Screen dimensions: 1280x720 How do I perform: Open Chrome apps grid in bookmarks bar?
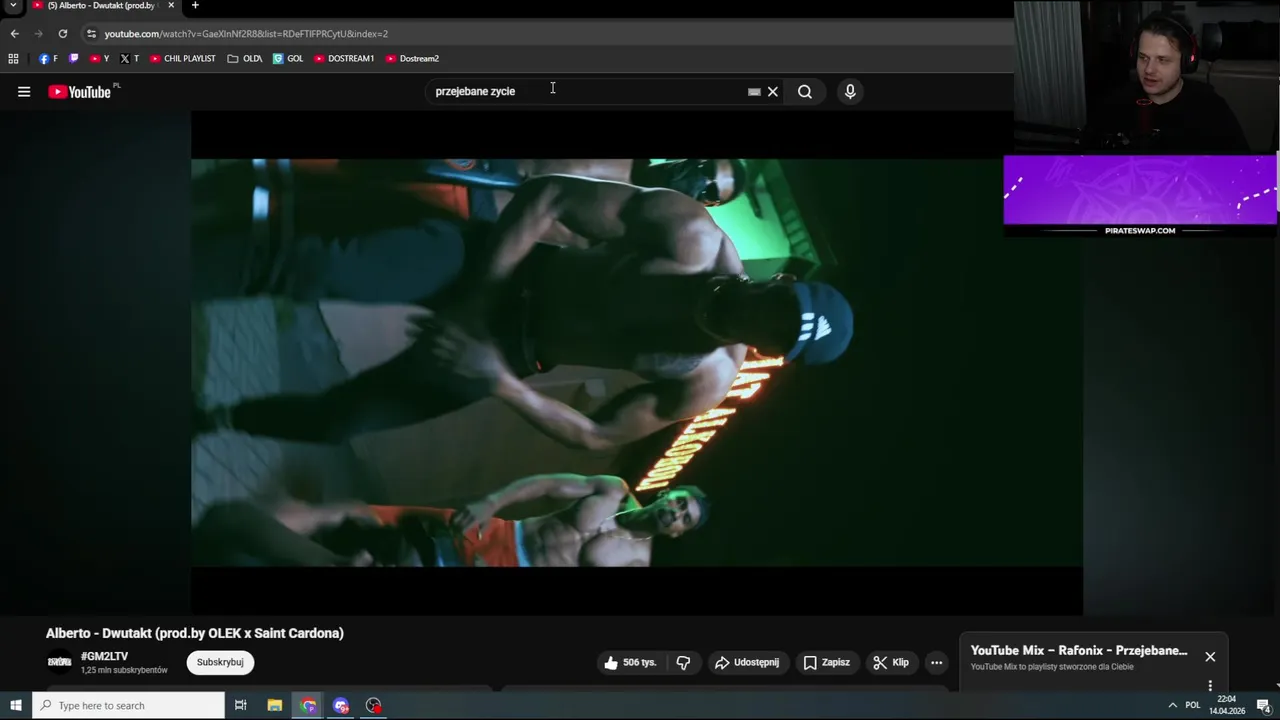pos(13,59)
